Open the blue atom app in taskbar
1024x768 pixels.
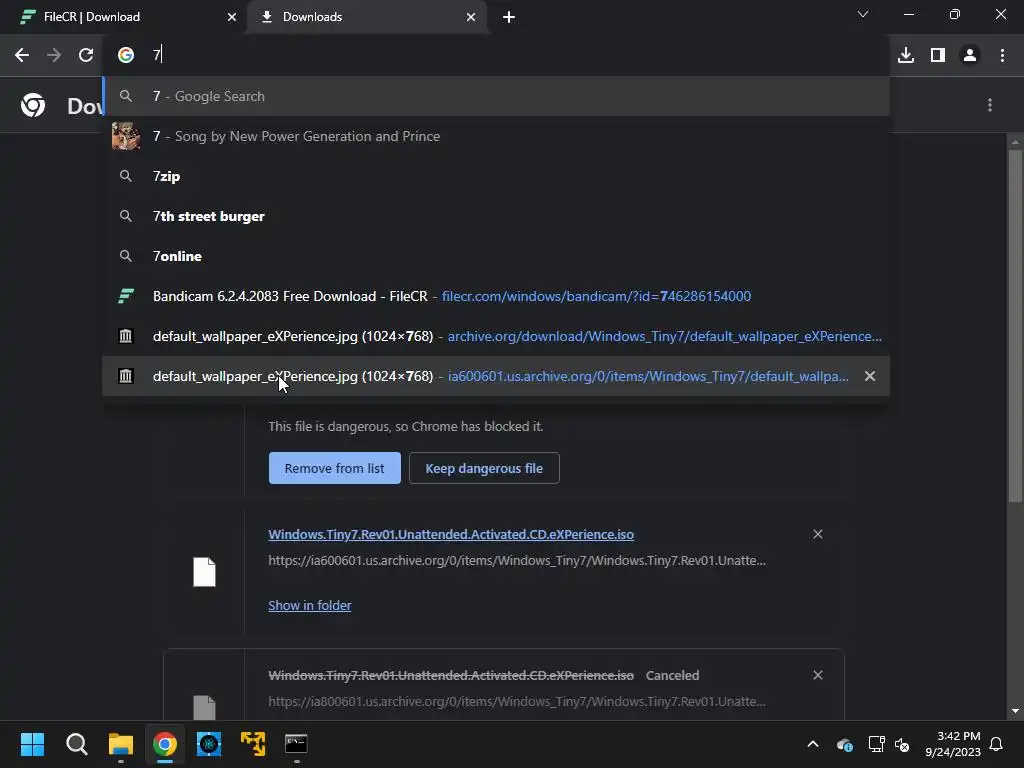coord(209,744)
